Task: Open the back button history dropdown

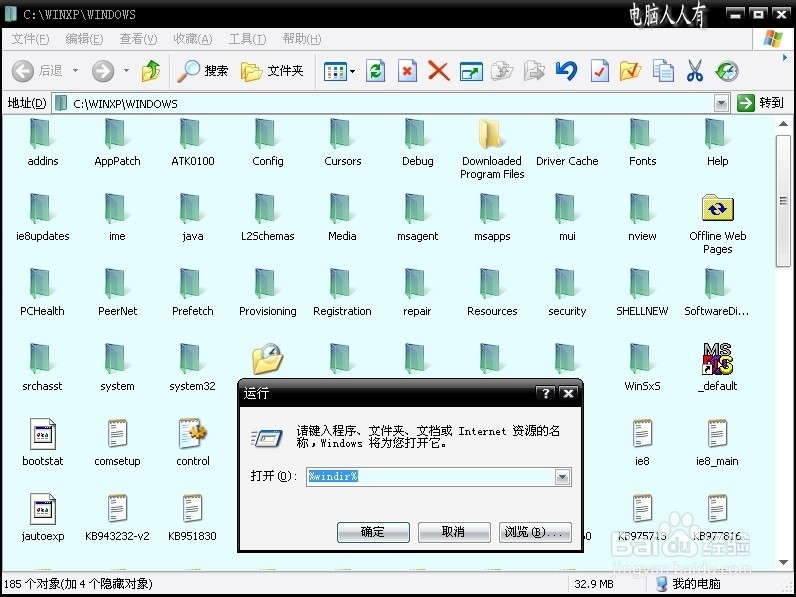Action: [x=75, y=71]
